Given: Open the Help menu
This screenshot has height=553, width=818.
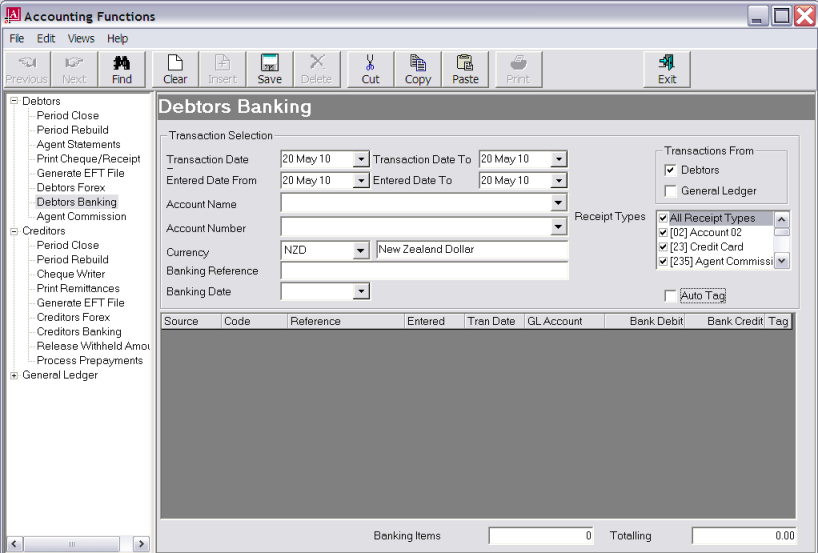Looking at the screenshot, I should [x=117, y=39].
